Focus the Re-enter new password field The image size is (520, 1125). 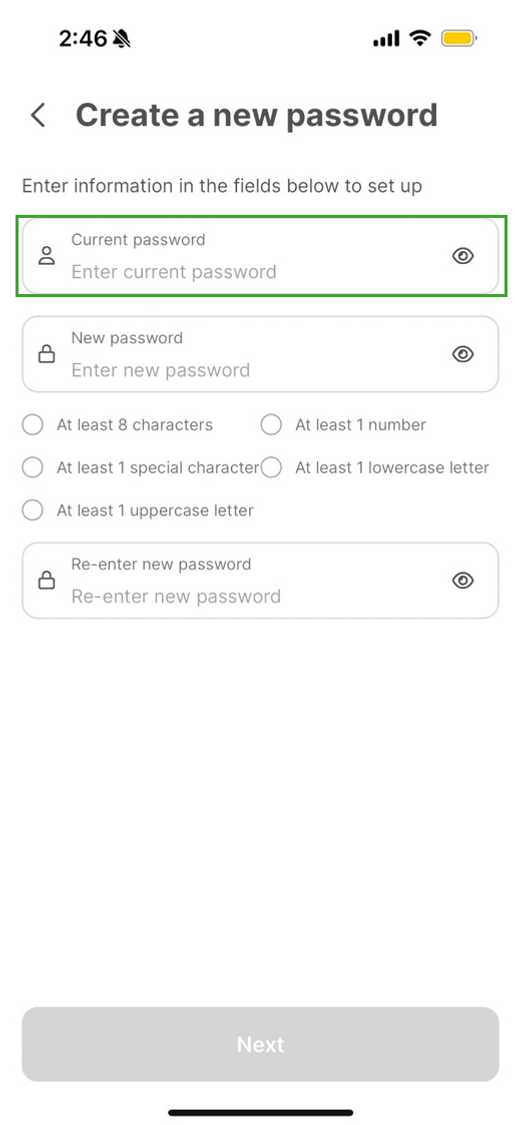[260, 580]
